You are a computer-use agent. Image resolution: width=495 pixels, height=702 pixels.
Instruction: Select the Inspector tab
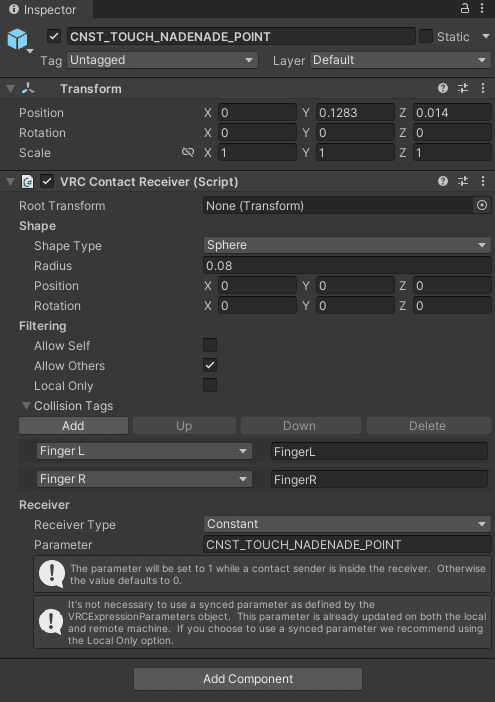[43, 9]
